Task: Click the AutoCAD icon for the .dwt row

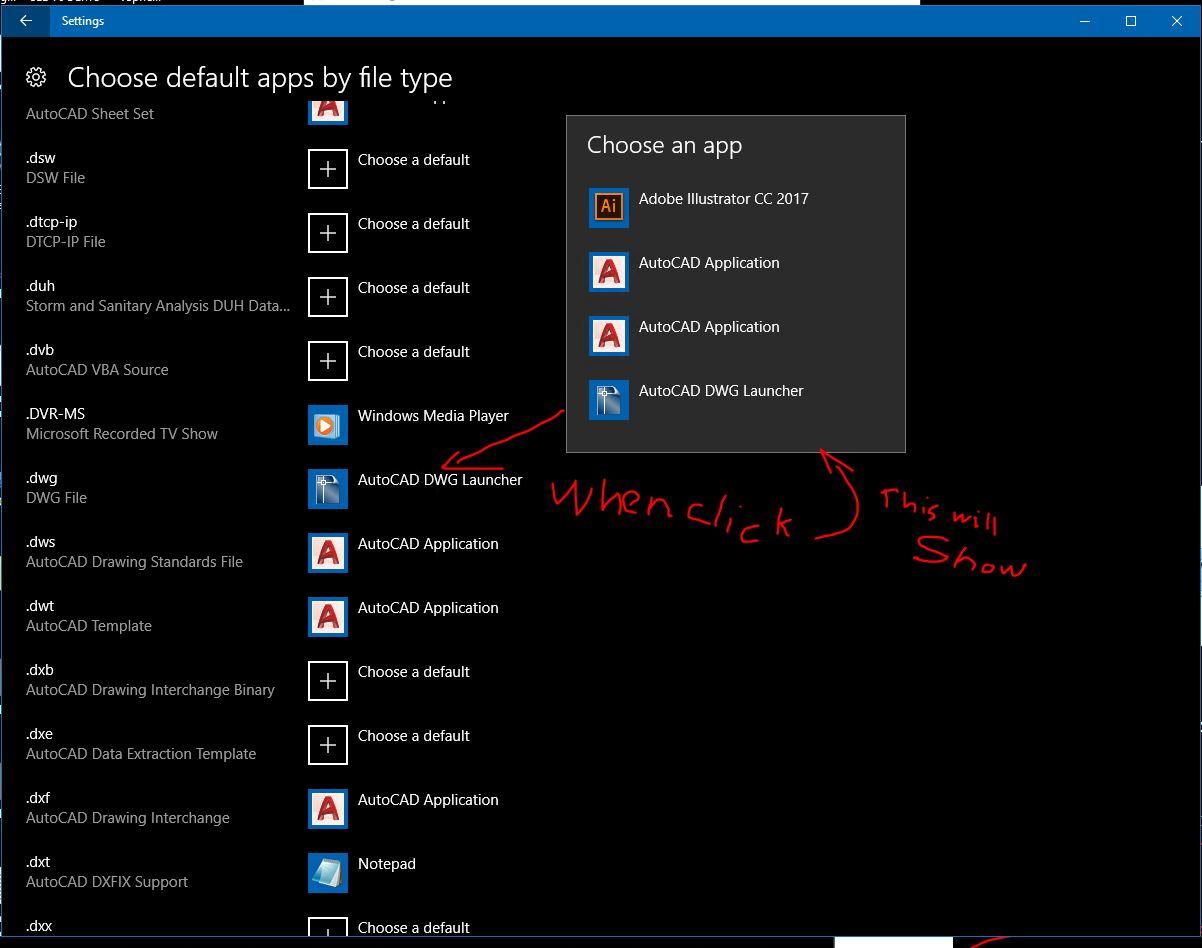Action: pos(328,617)
